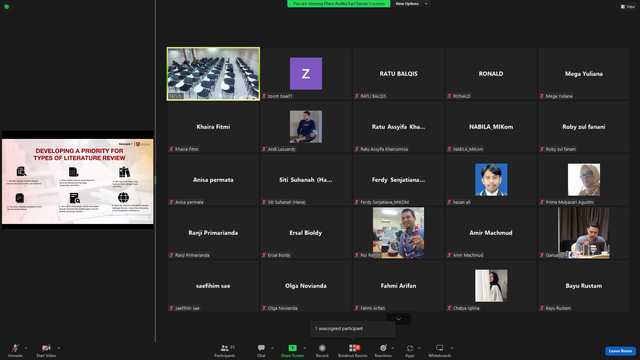This screenshot has width=640, height=360.
Task: Select Ranji Primarianda participant tile
Action: [x=213, y=233]
